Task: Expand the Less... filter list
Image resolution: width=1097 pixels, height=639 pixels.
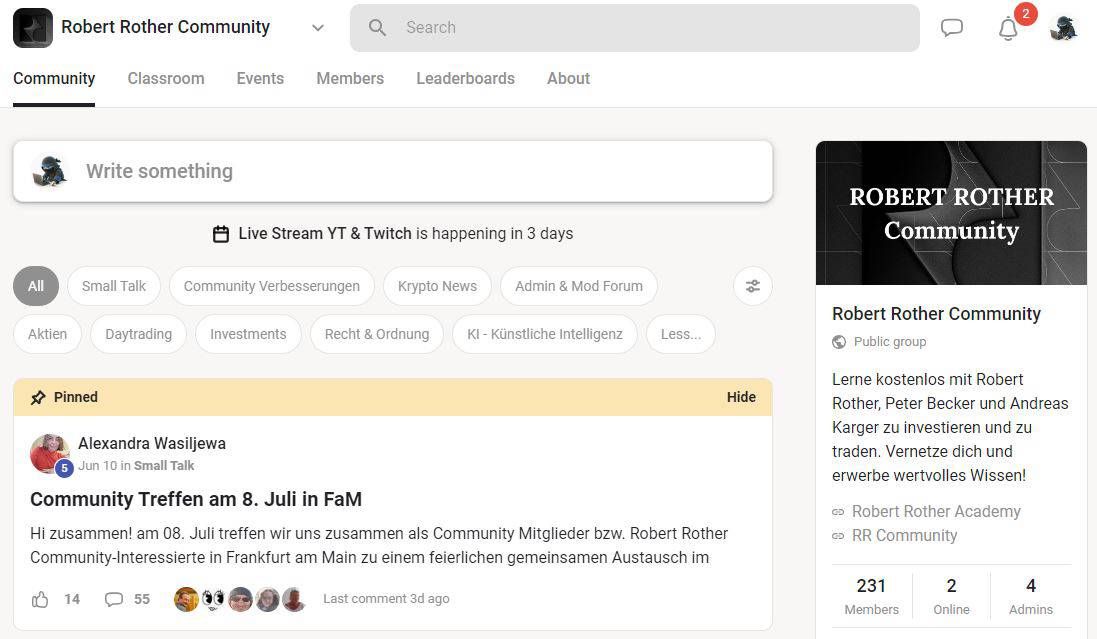Action: (x=681, y=334)
